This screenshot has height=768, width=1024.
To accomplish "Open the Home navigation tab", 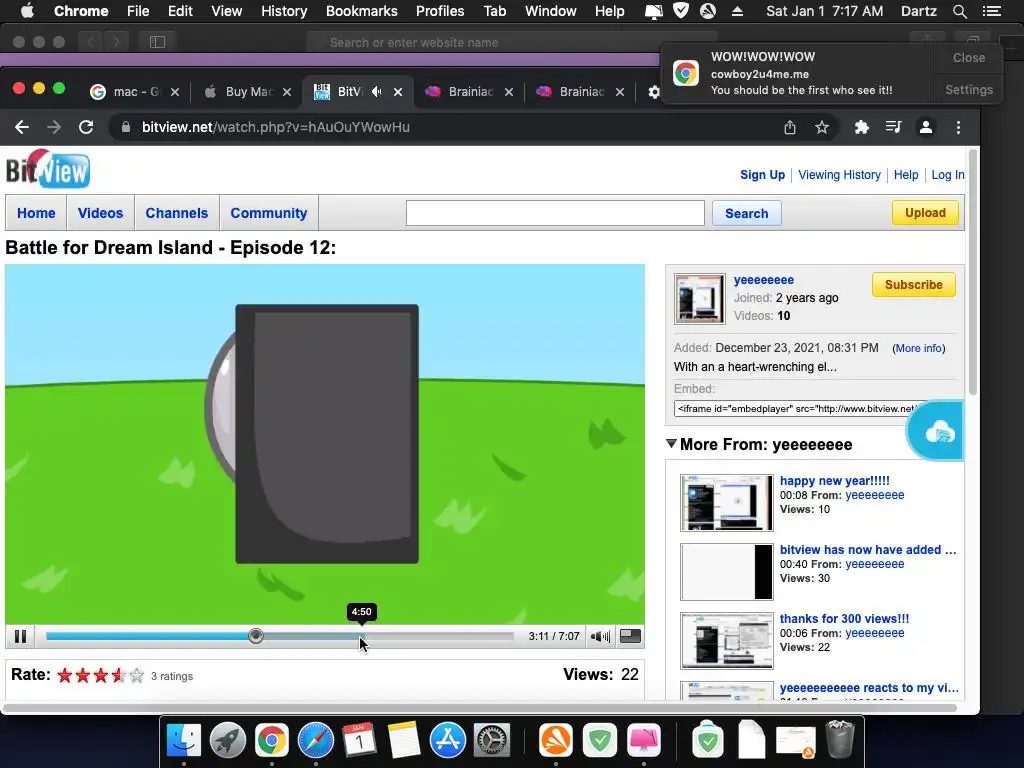I will tap(36, 213).
